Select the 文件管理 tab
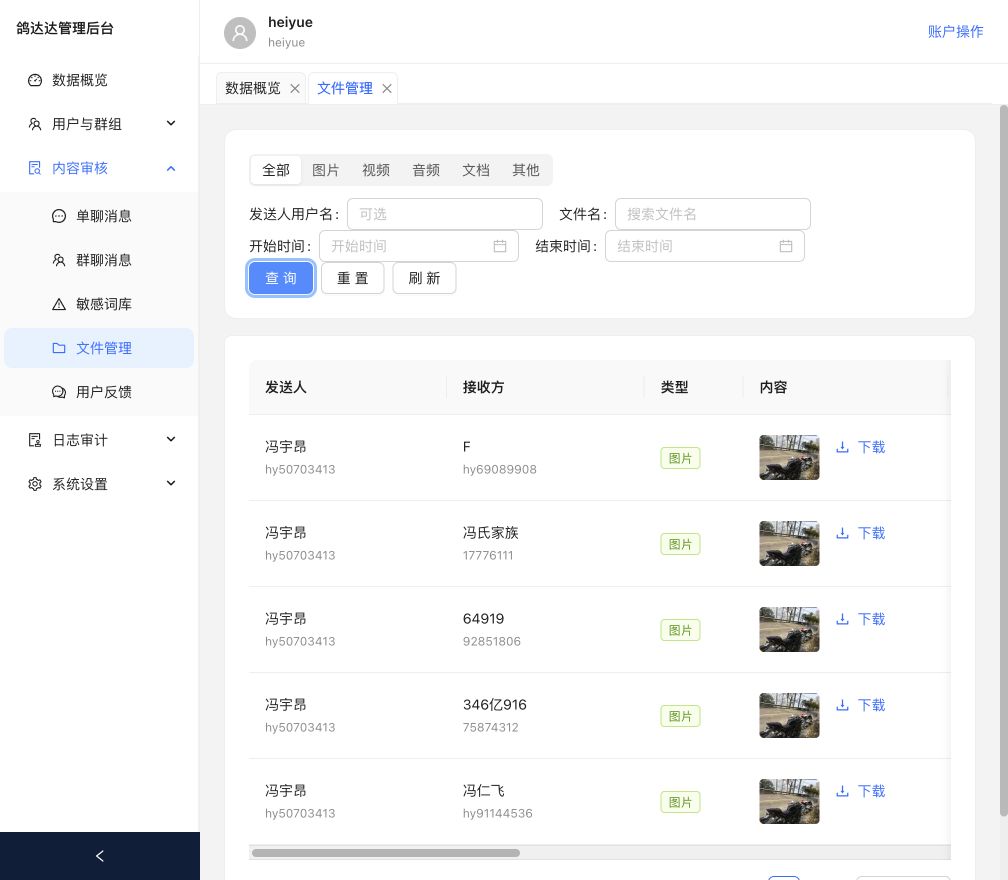The image size is (1008, 880). pyautogui.click(x=345, y=88)
